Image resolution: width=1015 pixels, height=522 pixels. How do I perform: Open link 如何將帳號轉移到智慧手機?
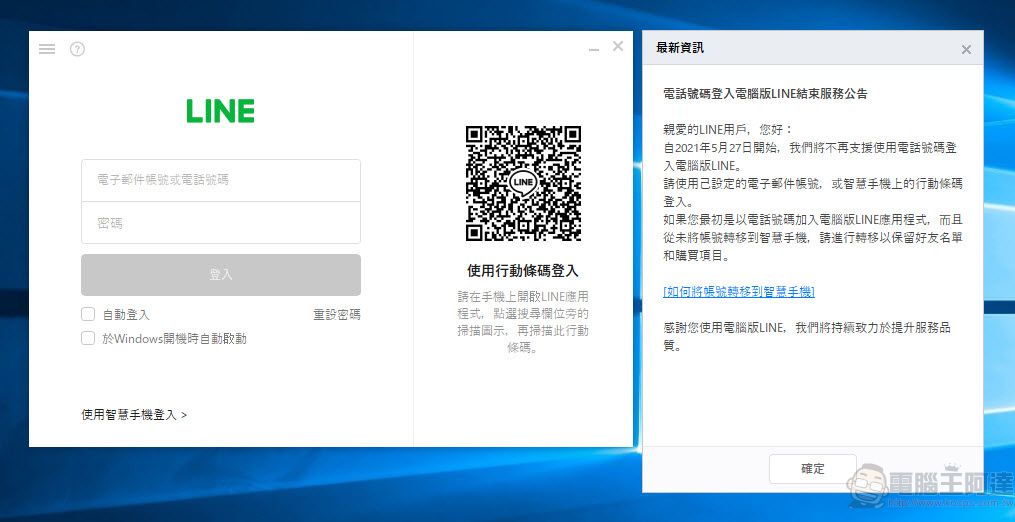(739, 291)
